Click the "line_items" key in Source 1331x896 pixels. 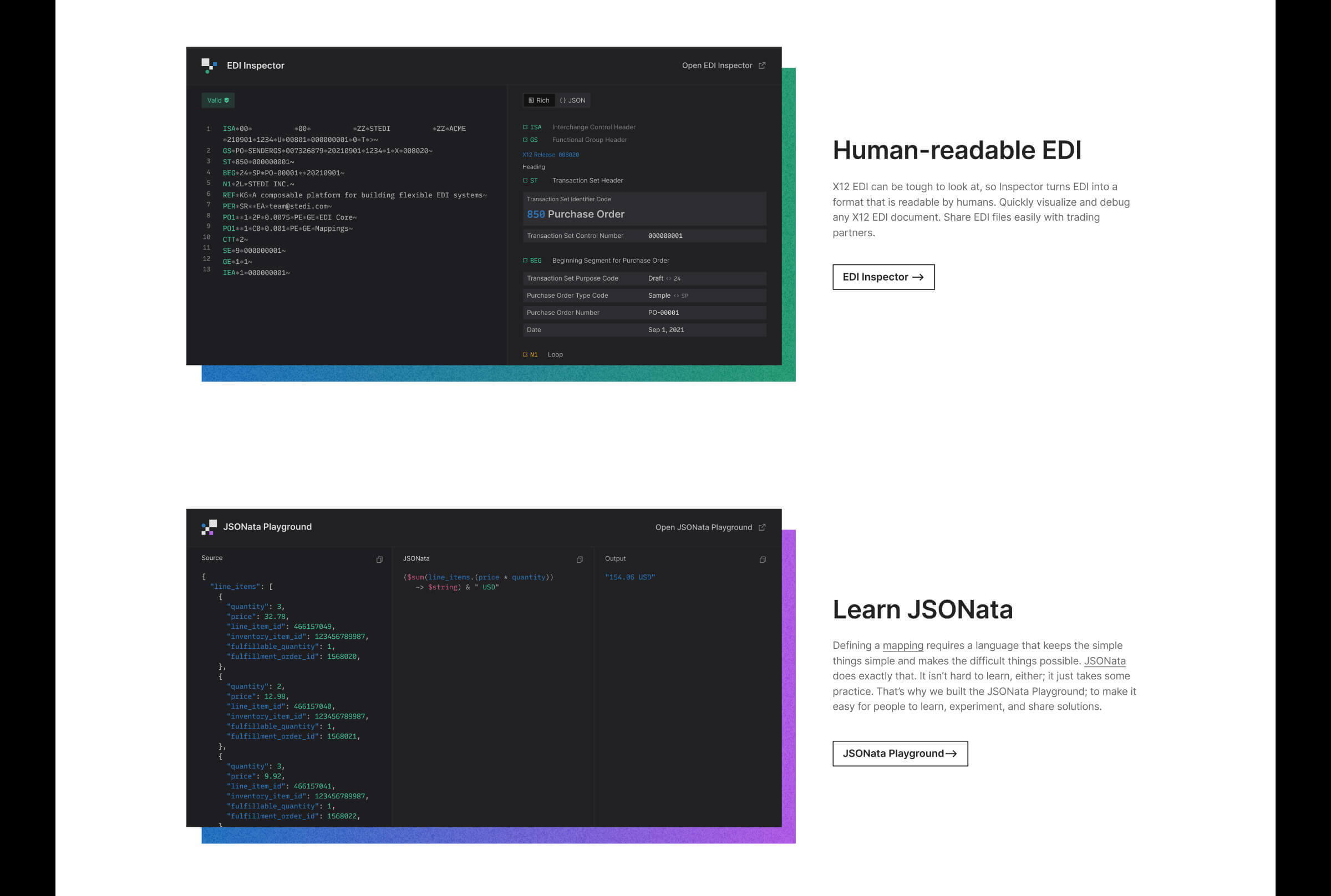236,587
